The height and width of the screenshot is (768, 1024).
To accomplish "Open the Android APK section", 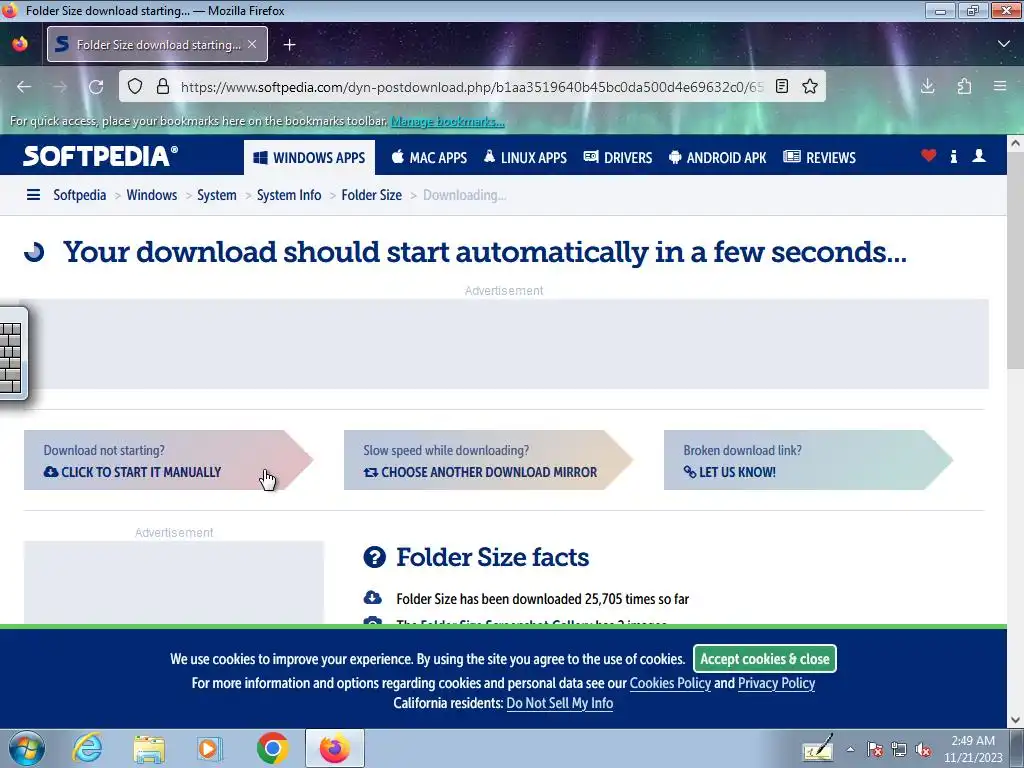I will [x=718, y=157].
